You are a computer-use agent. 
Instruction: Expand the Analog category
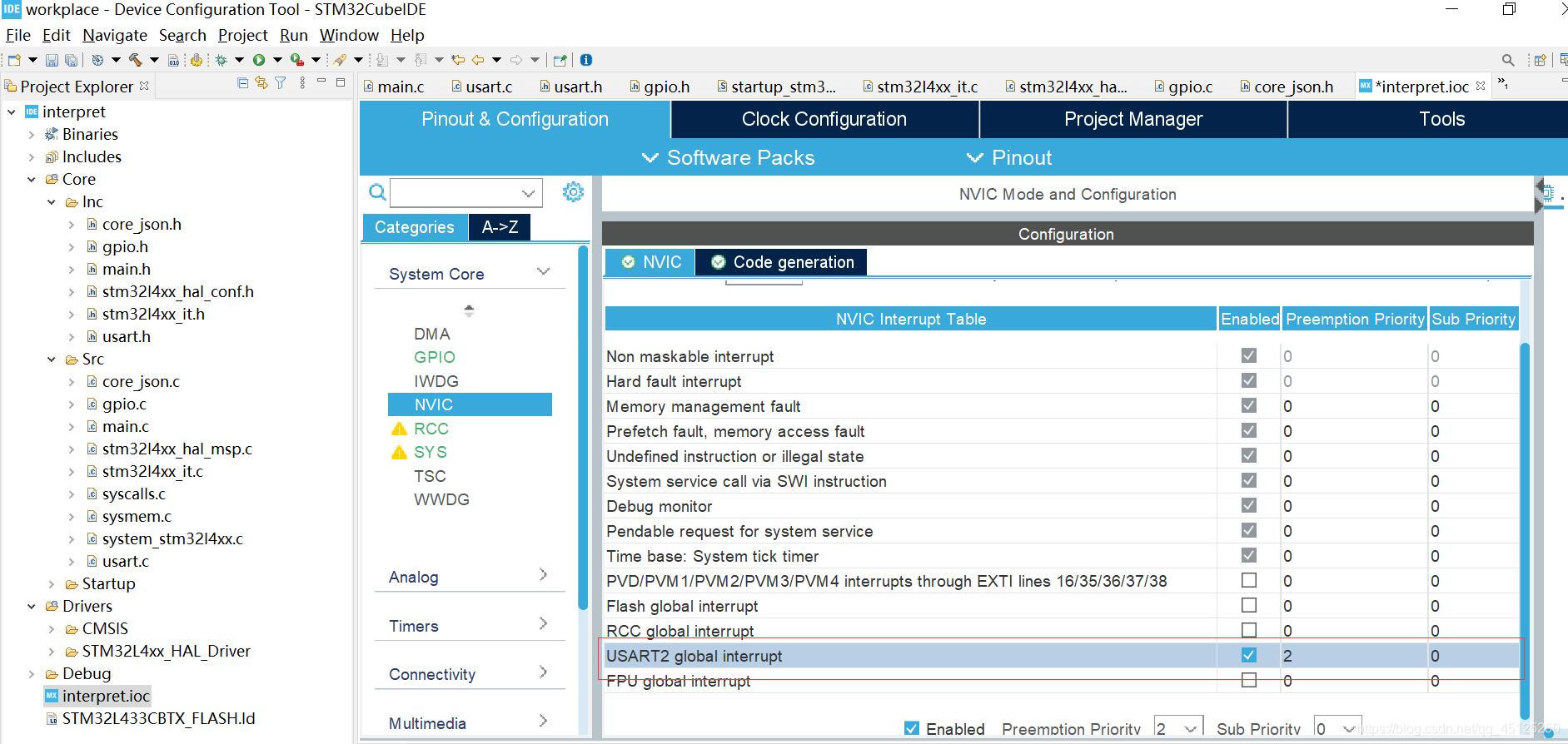[543, 575]
